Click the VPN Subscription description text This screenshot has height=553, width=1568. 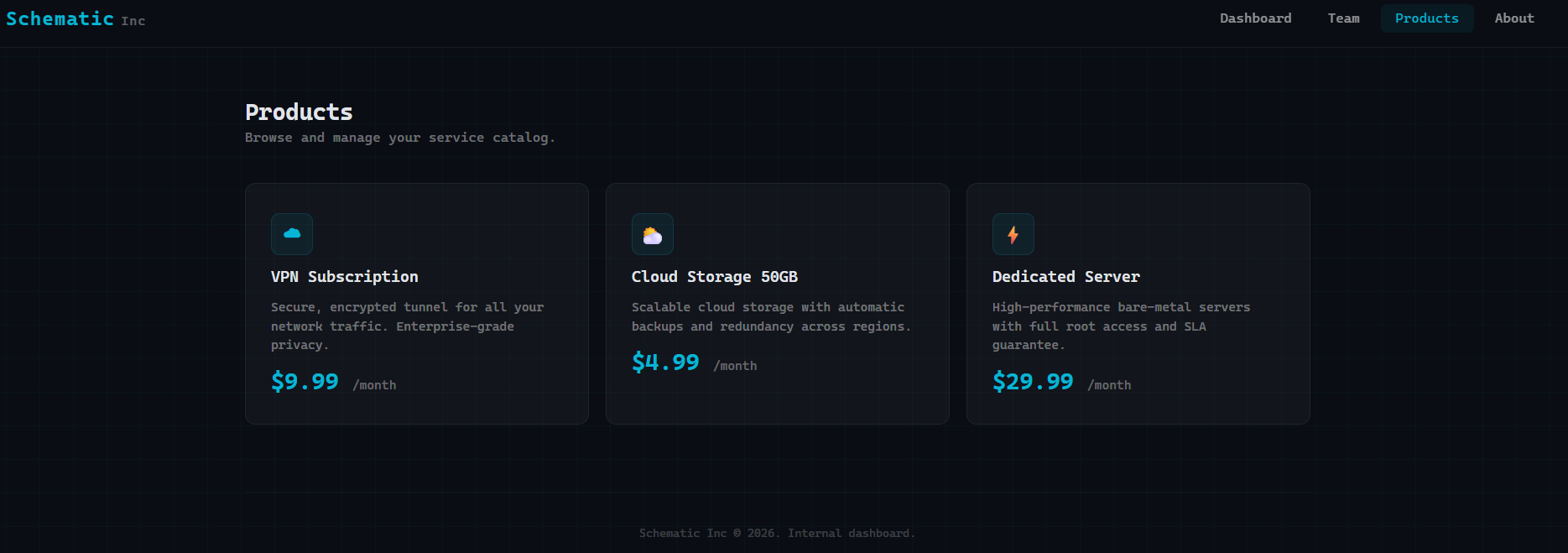coord(407,326)
